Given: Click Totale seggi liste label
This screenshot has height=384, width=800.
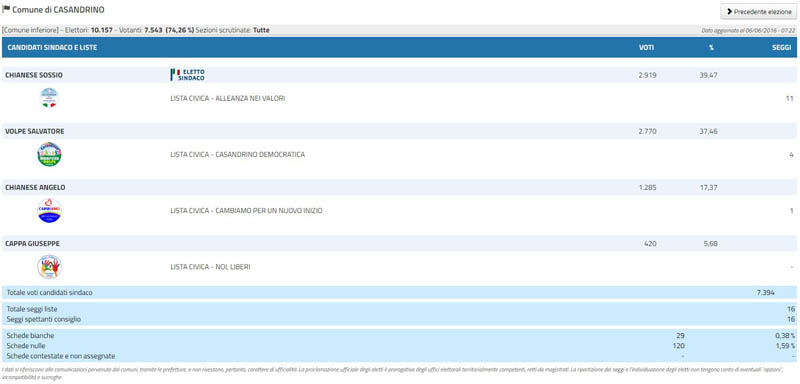Looking at the screenshot, I should click(32, 309).
